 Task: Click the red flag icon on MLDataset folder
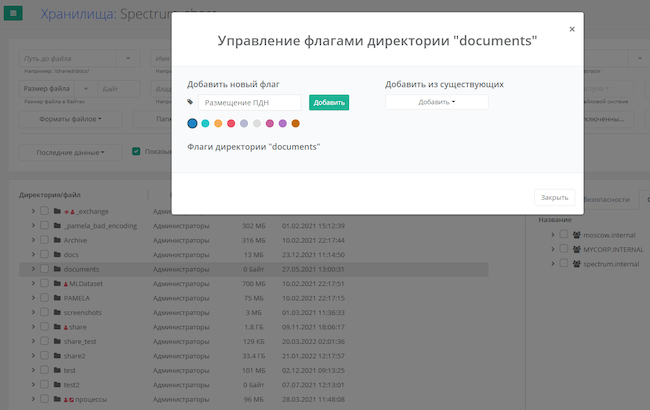[x=65, y=284]
